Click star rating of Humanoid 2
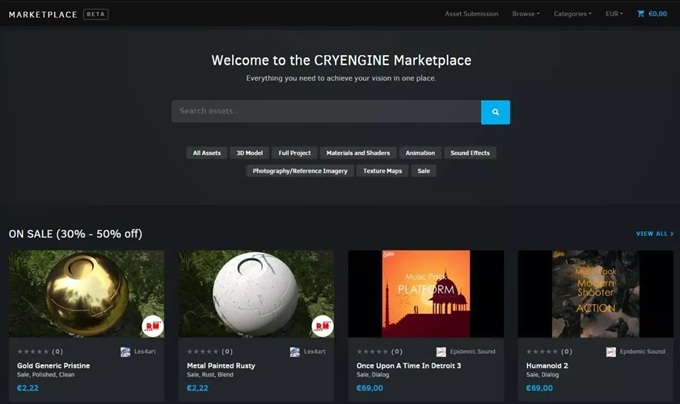This screenshot has height=404, width=680. pos(542,352)
